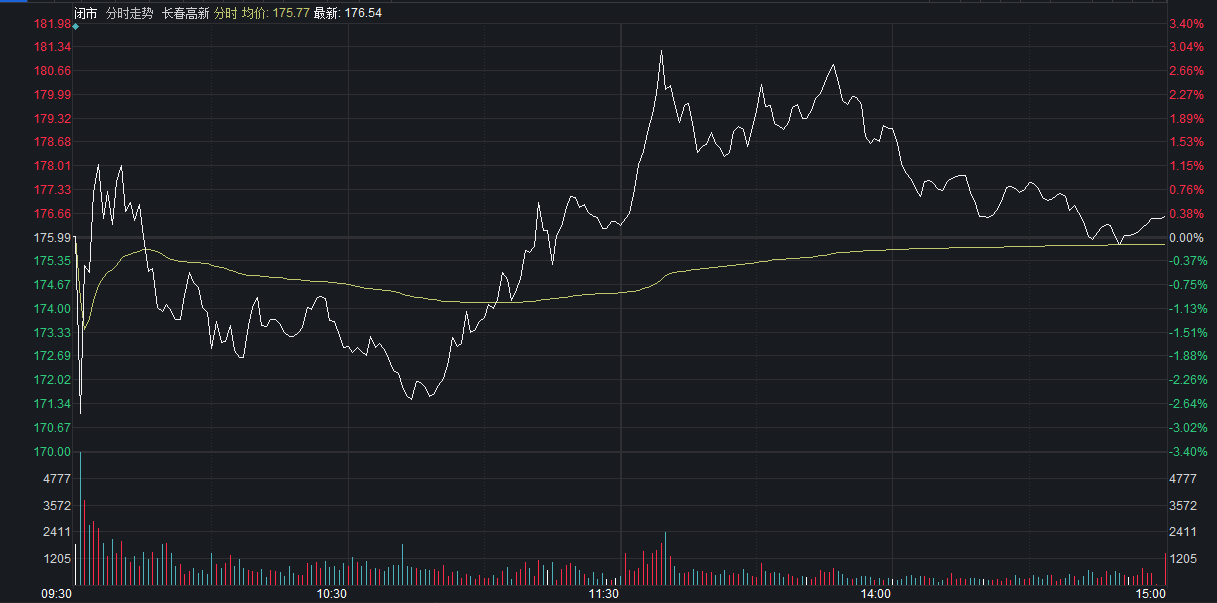Image resolution: width=1217 pixels, height=603 pixels.
Task: Click the 0.00% baseline percent label
Action: pos(1185,238)
